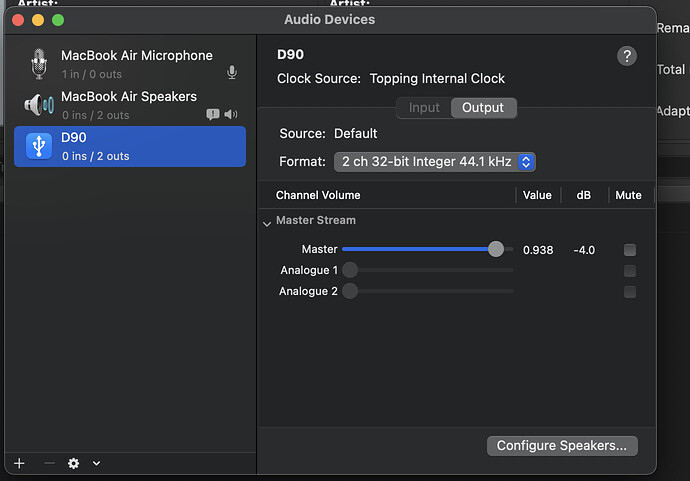Click the 'Audio Devices' window title
The image size is (690, 481).
click(330, 19)
